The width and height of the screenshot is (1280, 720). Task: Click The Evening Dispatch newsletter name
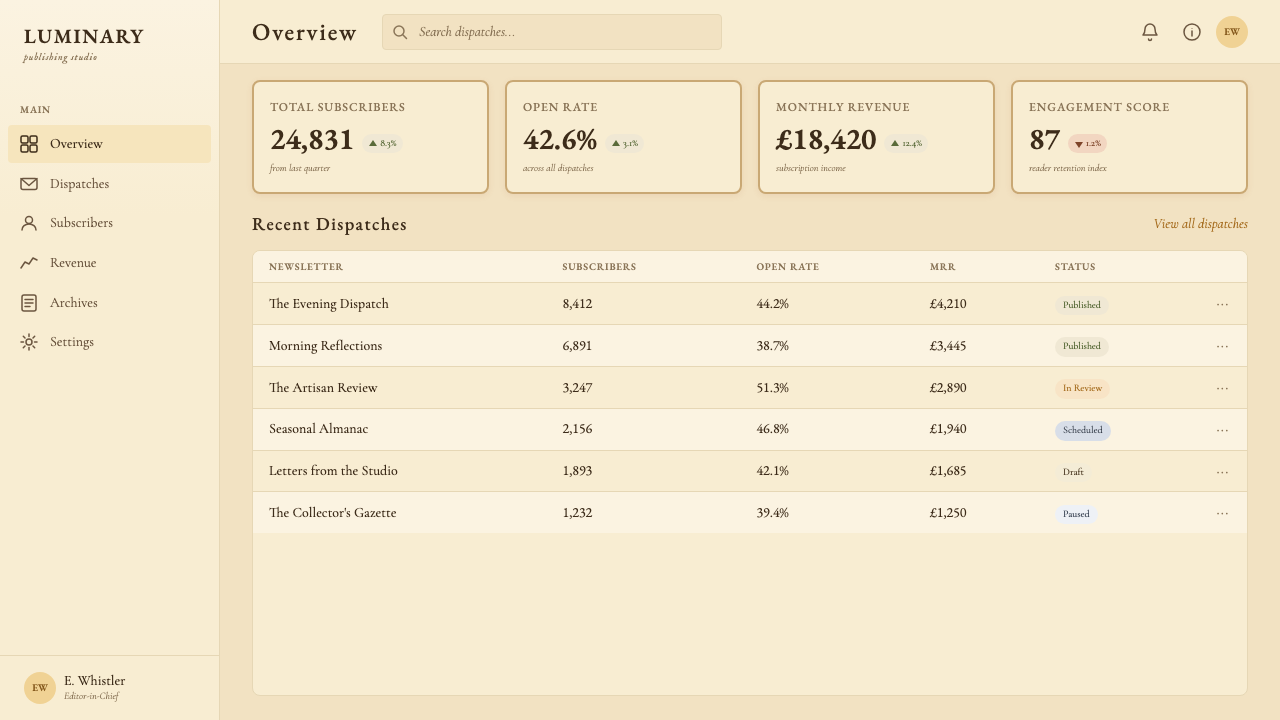coord(329,304)
